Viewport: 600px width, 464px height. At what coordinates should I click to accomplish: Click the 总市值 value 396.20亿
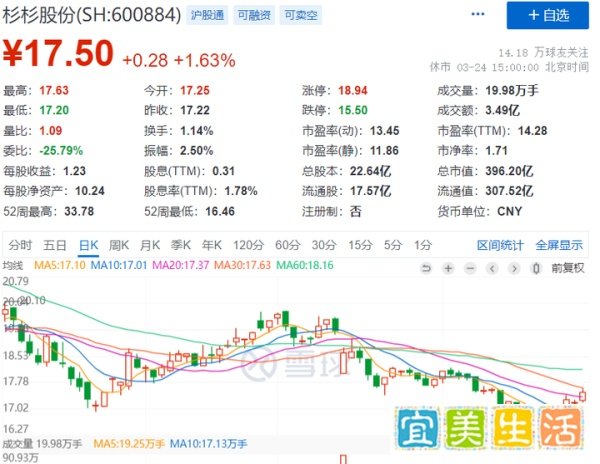[x=509, y=171]
